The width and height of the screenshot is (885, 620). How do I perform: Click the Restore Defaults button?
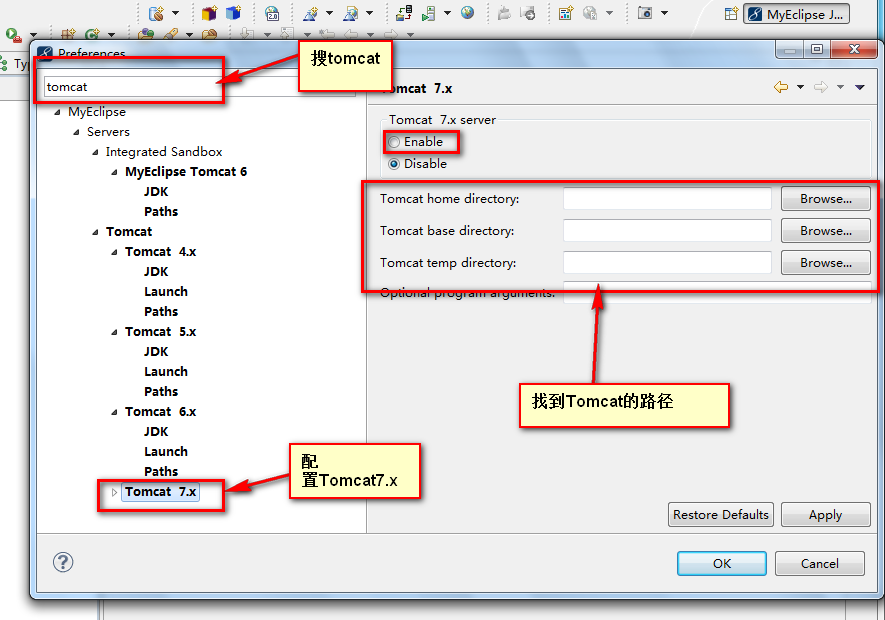click(x=721, y=515)
